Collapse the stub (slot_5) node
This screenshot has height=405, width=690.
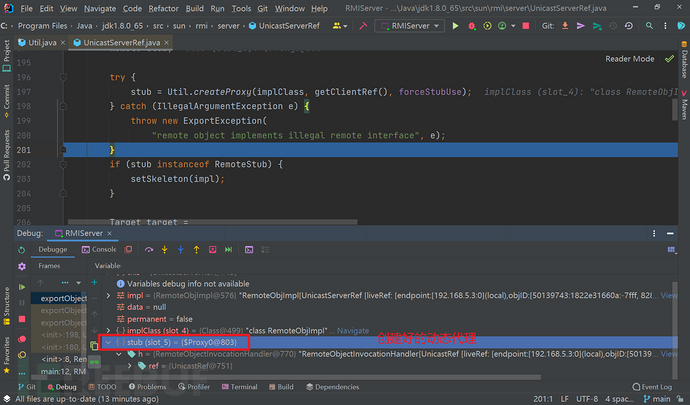pyautogui.click(x=108, y=342)
